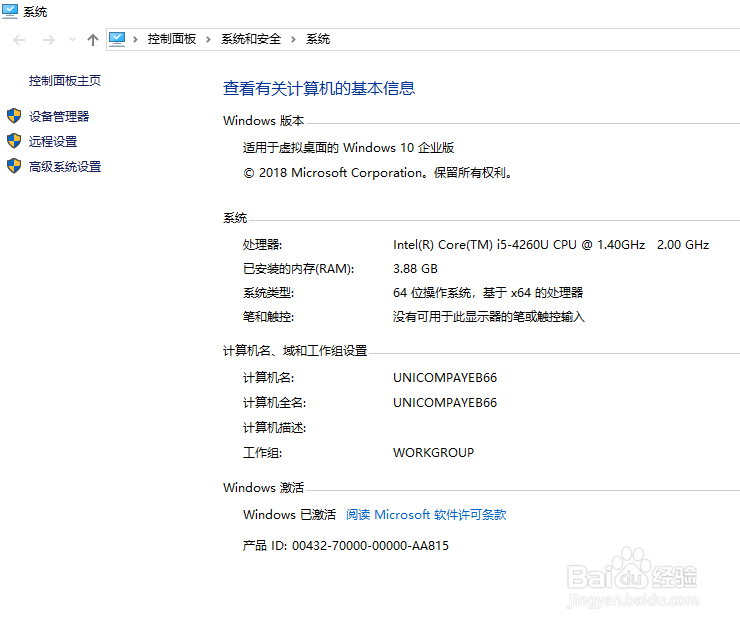Open 控制面板 breadcrumb item

172,39
